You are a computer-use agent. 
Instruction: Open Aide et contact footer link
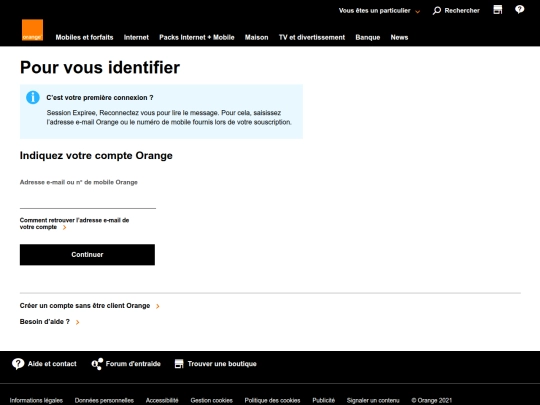click(52, 364)
